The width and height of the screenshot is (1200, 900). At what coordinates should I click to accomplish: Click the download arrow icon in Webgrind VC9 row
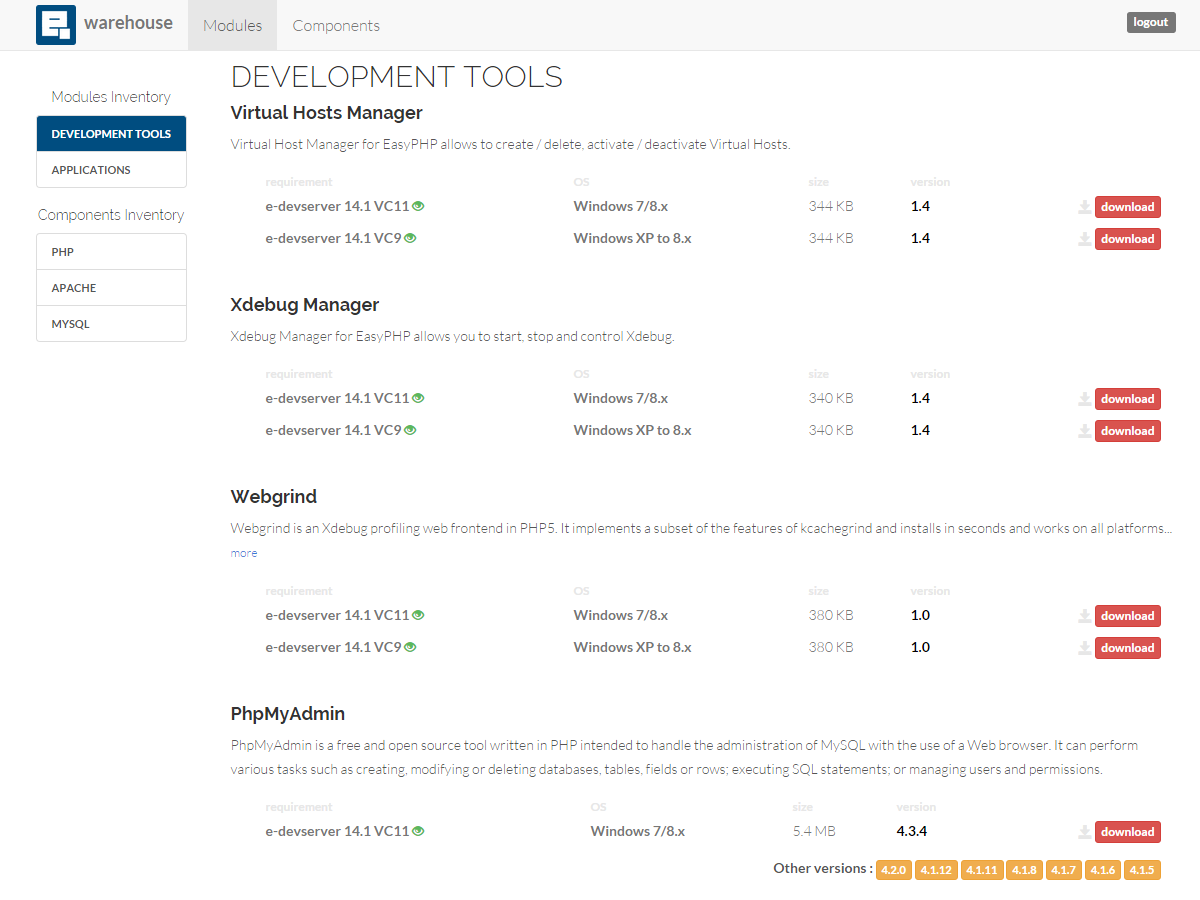coord(1085,647)
